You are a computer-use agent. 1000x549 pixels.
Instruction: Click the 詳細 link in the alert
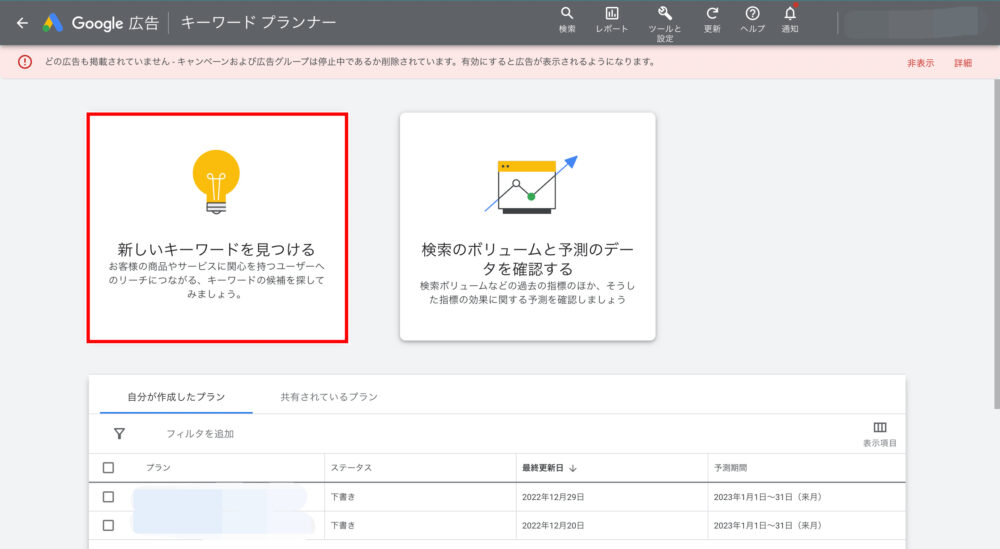[x=963, y=62]
